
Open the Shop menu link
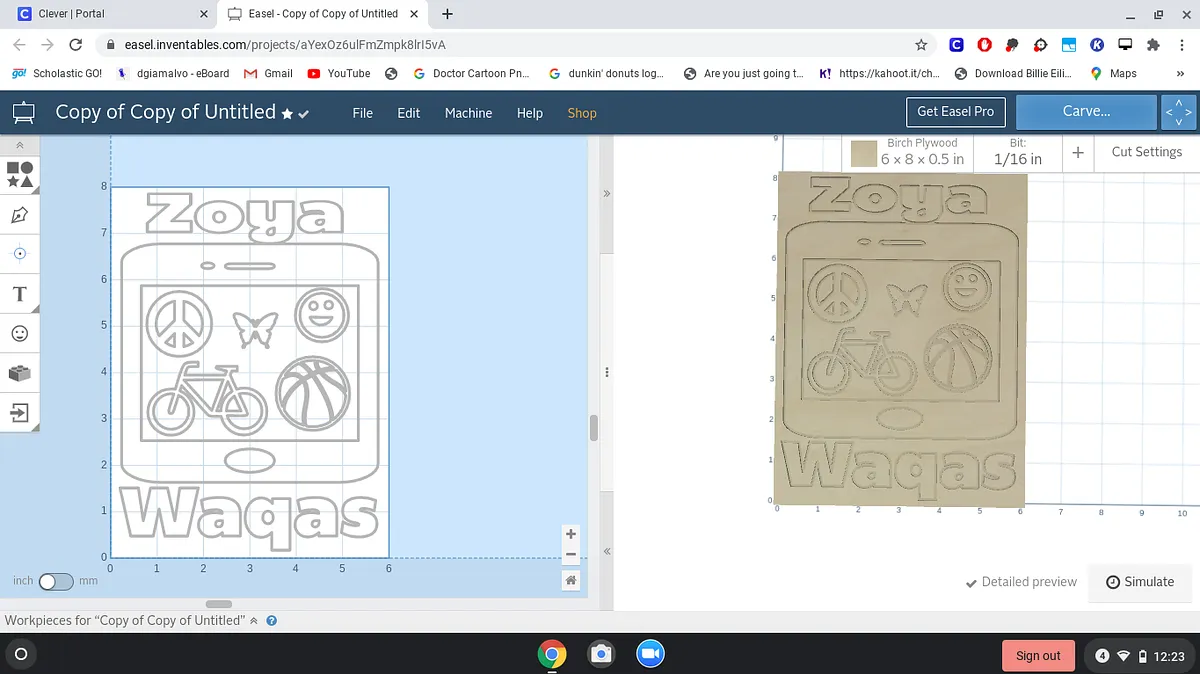(582, 113)
